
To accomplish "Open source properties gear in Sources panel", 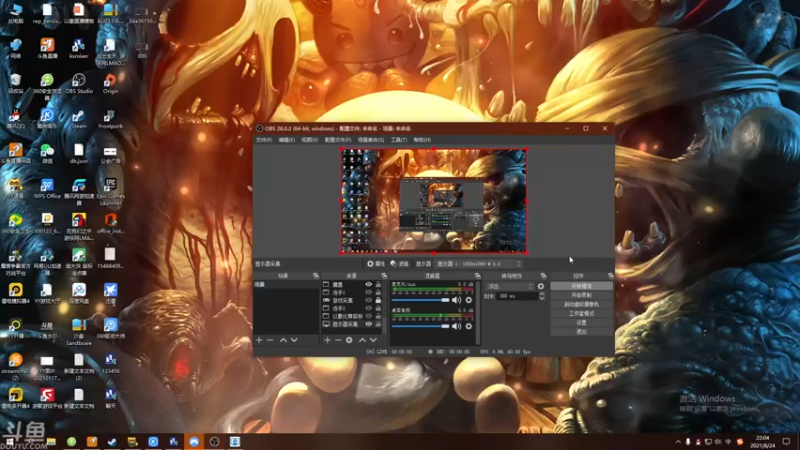I will (349, 340).
